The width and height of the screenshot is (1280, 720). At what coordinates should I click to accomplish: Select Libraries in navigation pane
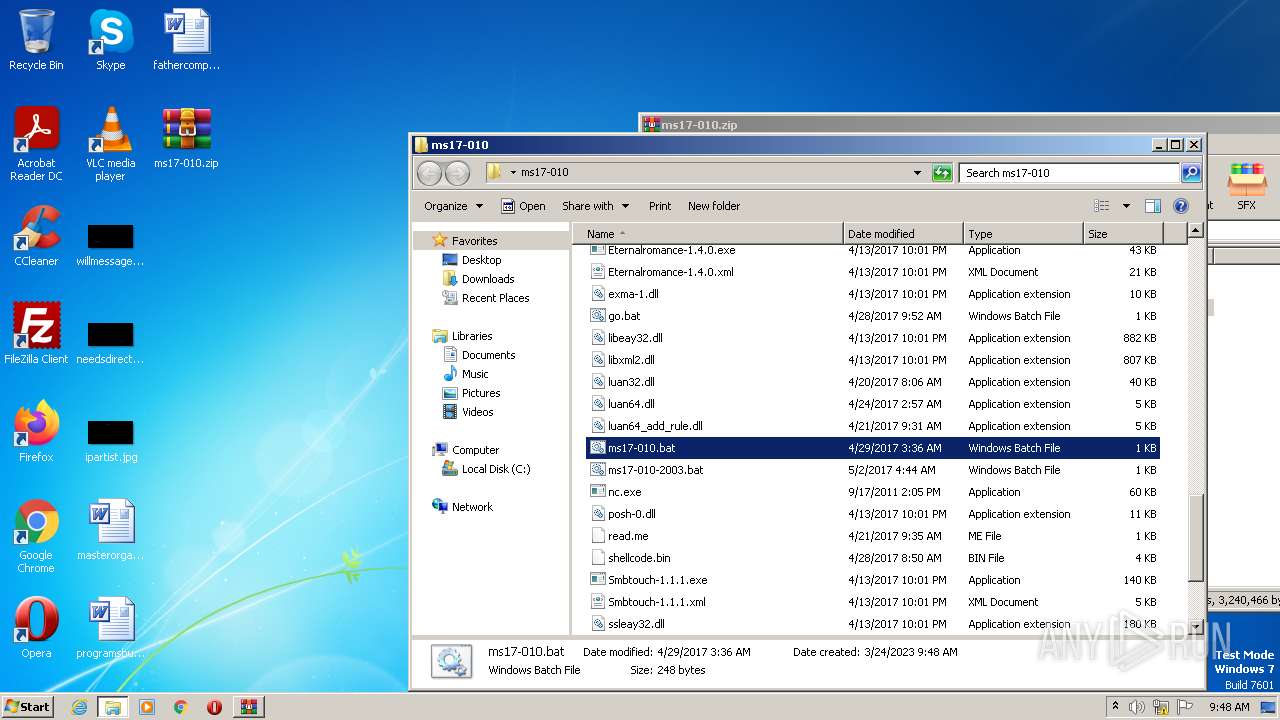(x=471, y=336)
